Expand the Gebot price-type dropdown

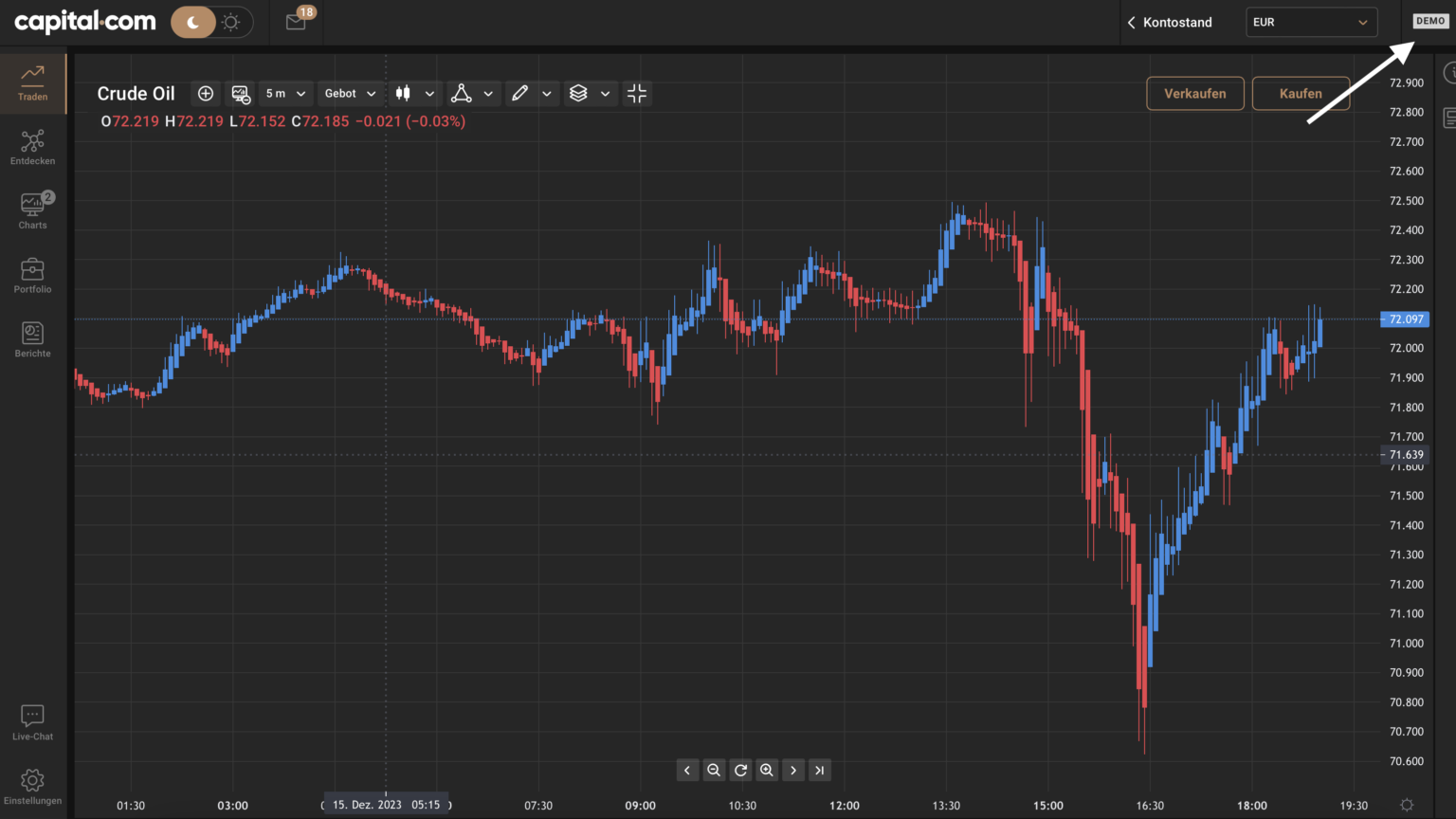click(x=350, y=93)
